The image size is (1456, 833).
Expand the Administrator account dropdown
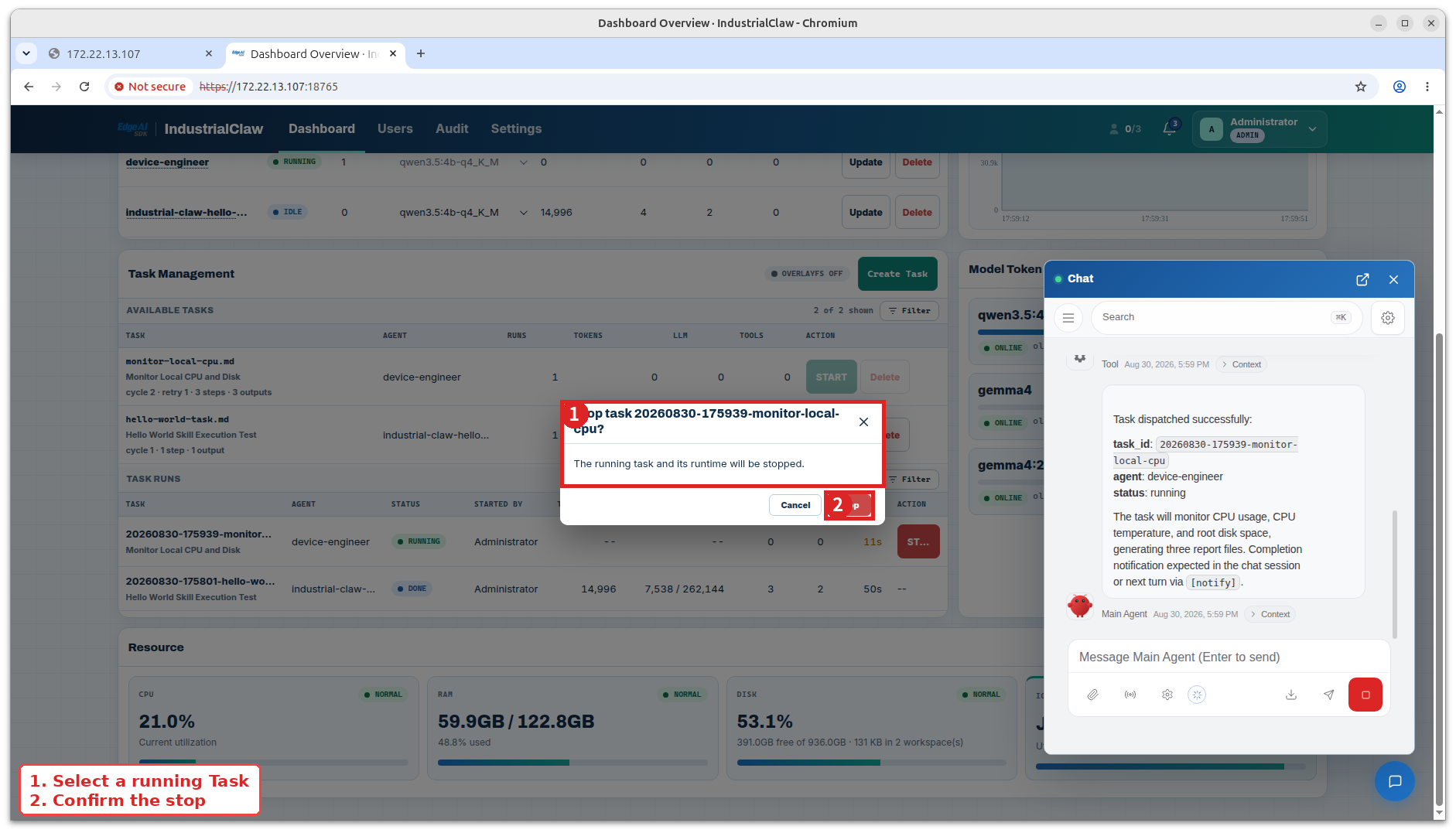(1259, 128)
